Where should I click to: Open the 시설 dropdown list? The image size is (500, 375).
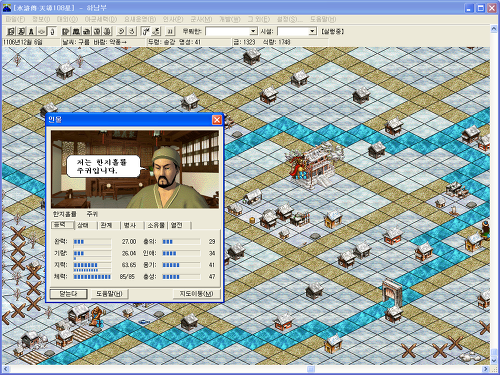[x=312, y=31]
